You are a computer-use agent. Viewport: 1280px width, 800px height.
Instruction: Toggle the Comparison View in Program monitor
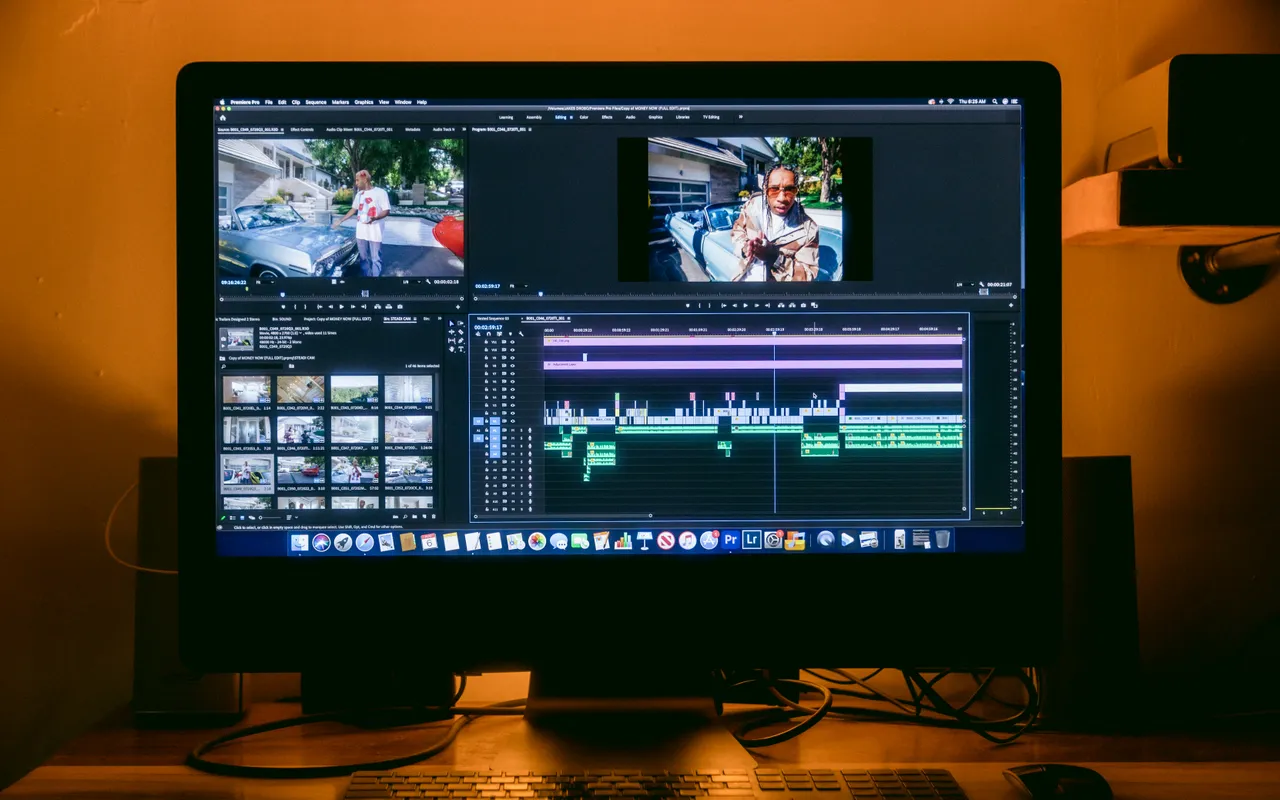814,305
